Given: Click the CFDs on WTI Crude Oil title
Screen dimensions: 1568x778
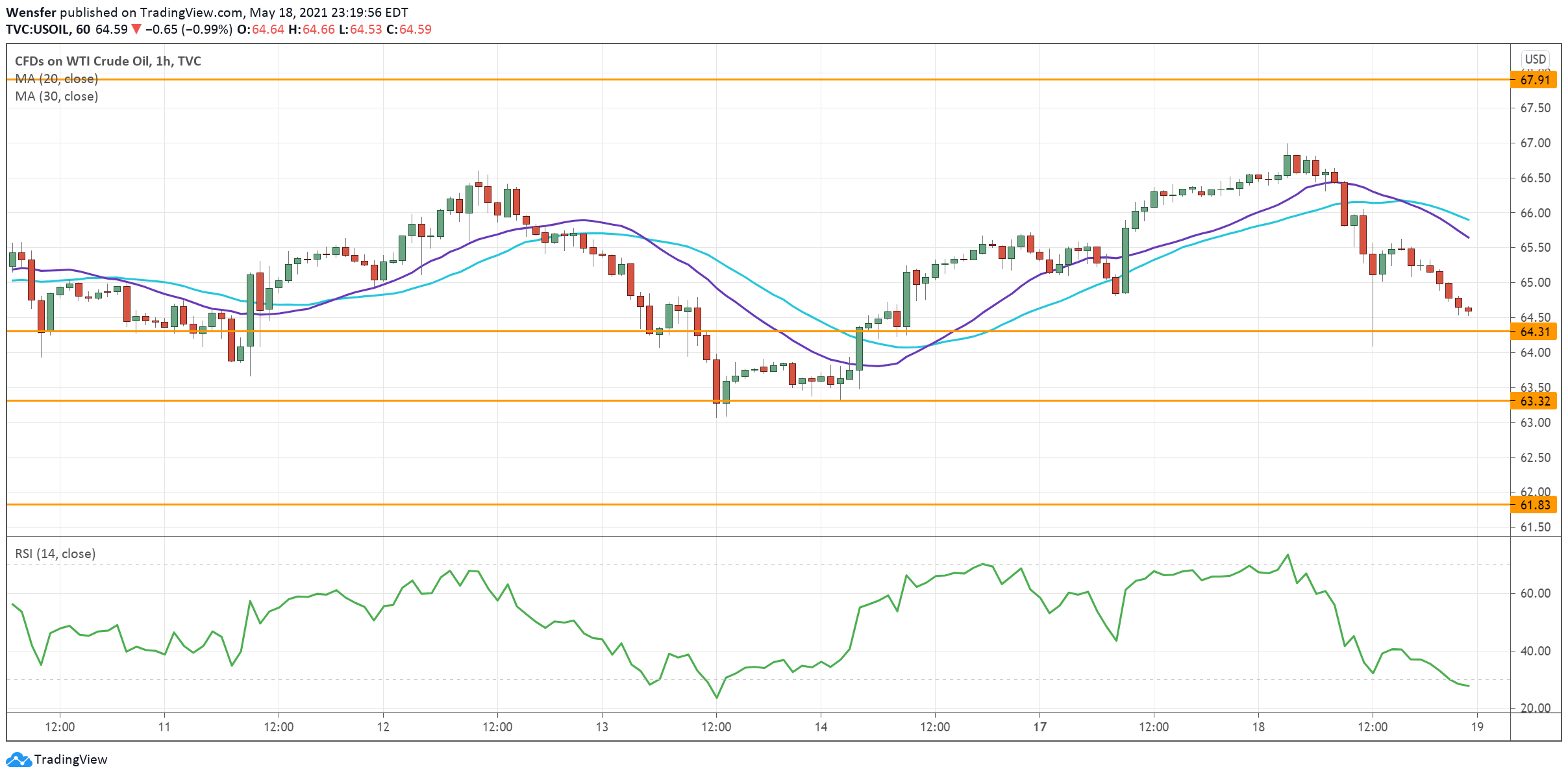Looking at the screenshot, I should click(x=108, y=61).
